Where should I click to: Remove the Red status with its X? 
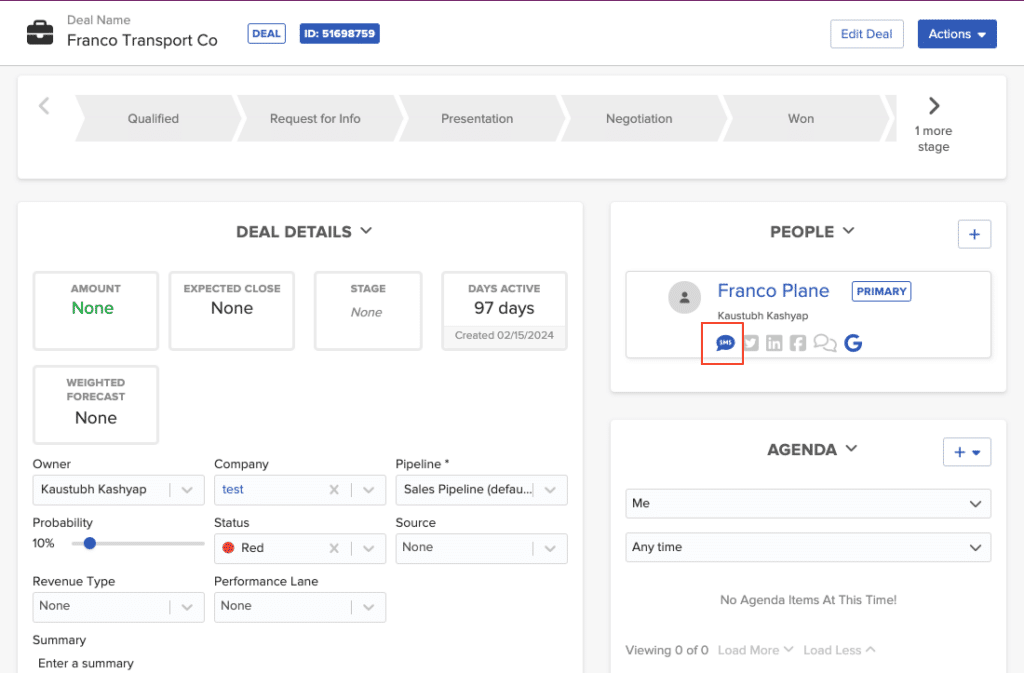[x=333, y=548]
